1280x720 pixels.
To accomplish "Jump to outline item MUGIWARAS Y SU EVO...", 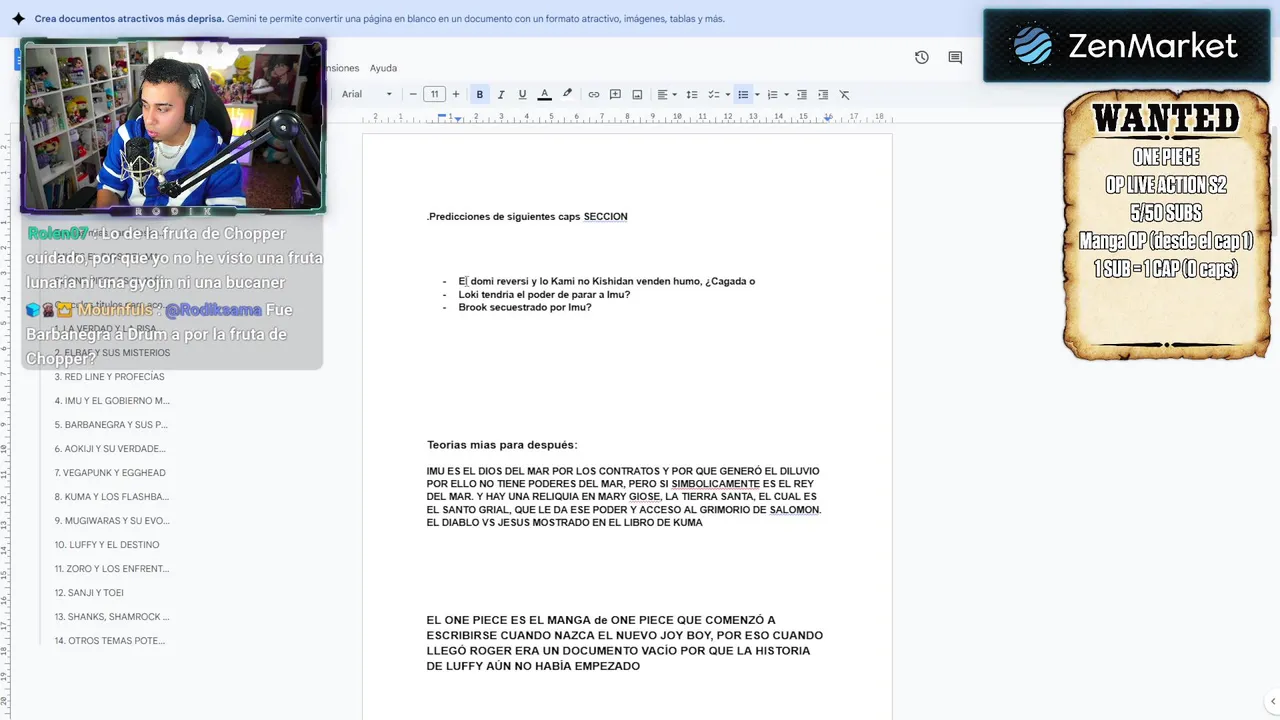I will pyautogui.click(x=112, y=521).
